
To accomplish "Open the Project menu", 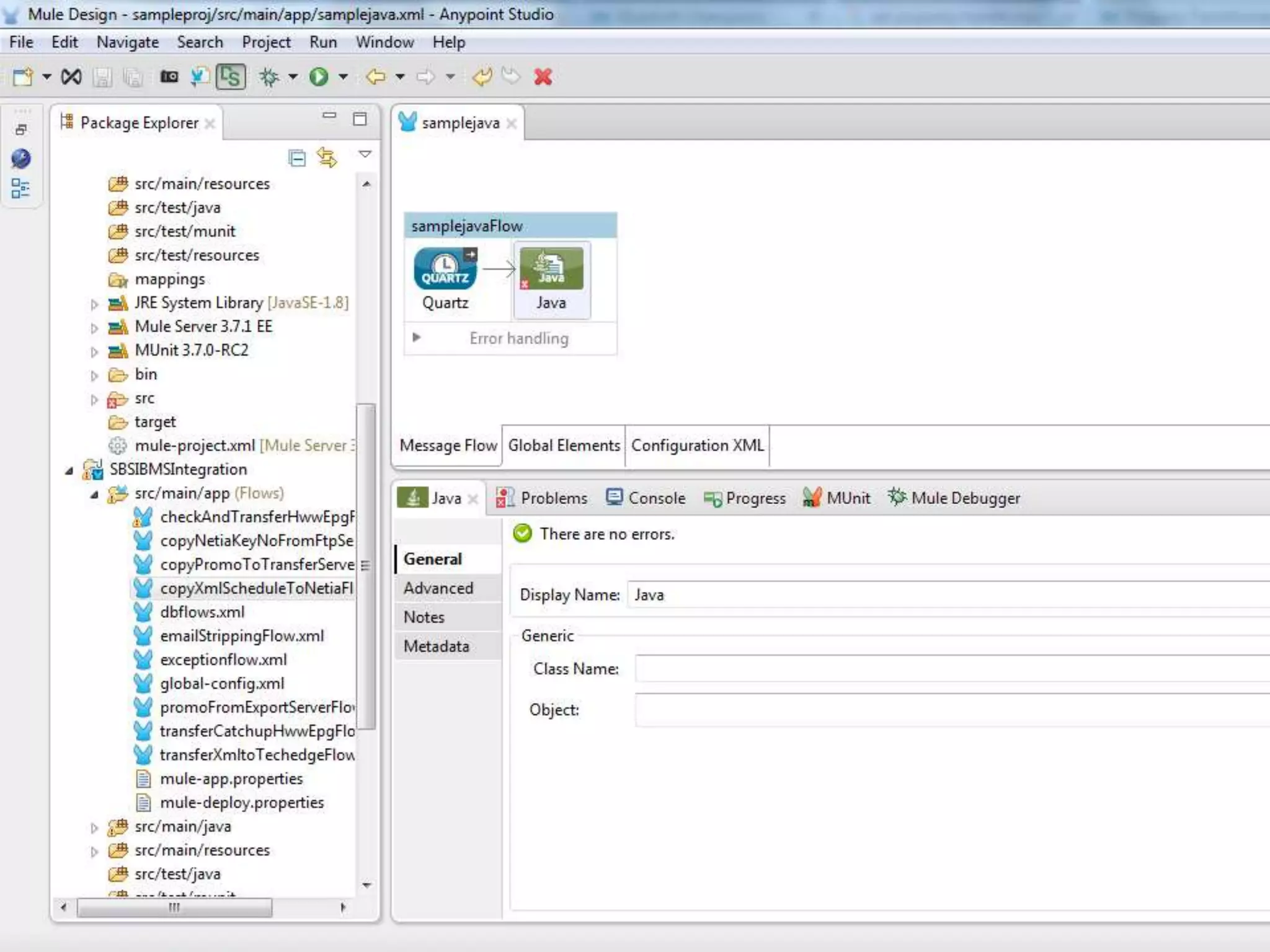I will click(x=266, y=42).
